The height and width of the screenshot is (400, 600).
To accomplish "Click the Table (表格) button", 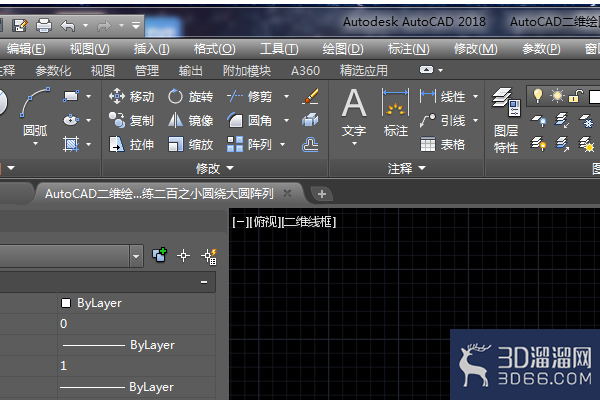I will point(443,145).
